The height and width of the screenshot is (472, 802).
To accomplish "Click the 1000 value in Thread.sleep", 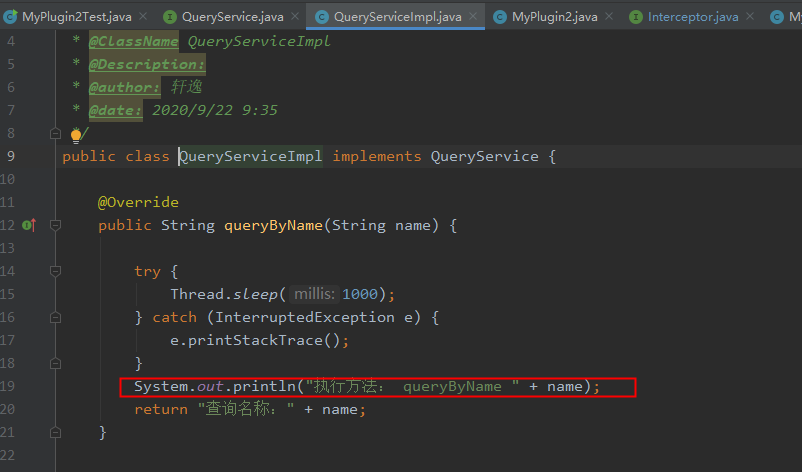I will click(x=360, y=294).
